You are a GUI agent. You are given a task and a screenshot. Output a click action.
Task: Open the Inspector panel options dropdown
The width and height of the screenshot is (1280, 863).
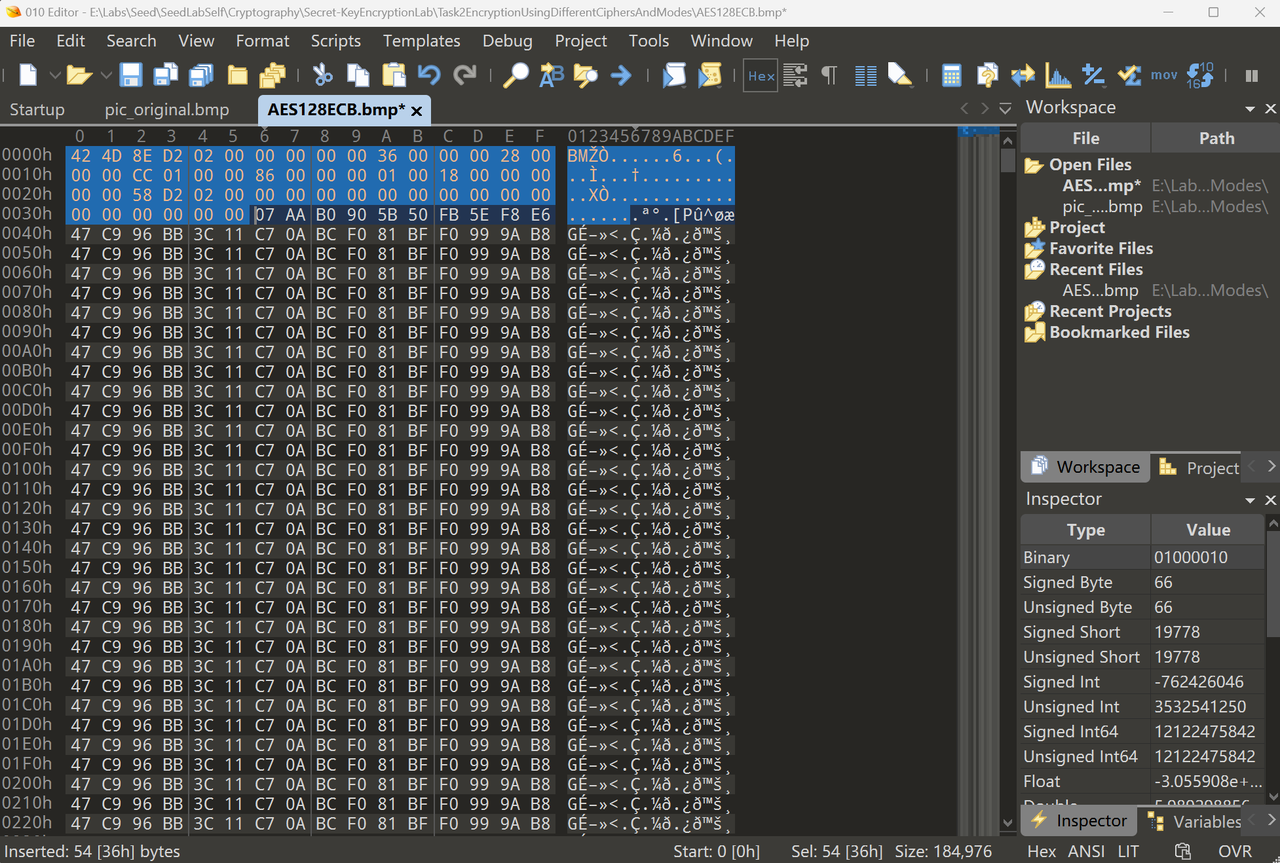(x=1250, y=499)
